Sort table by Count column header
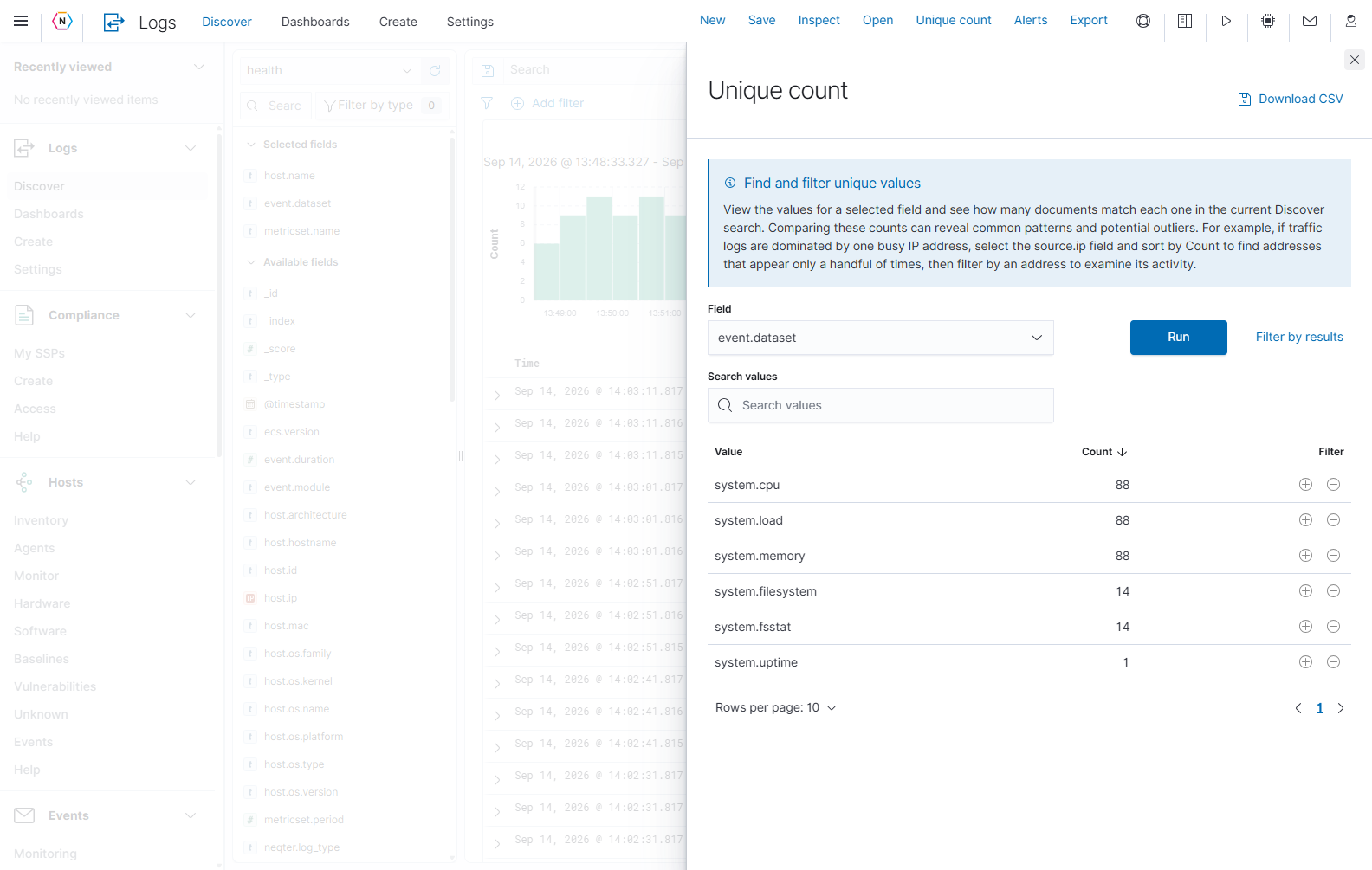The height and width of the screenshot is (870, 1372). (1103, 452)
